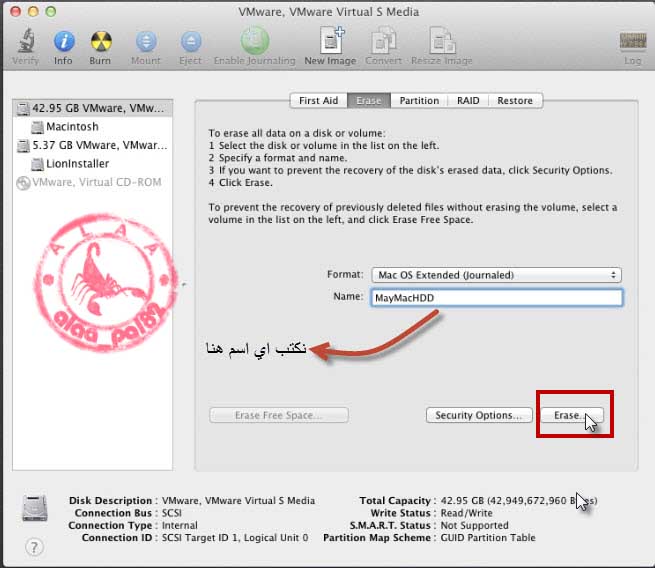Image resolution: width=655 pixels, height=568 pixels.
Task: Click the Mount toolbar icon
Action: pos(146,42)
